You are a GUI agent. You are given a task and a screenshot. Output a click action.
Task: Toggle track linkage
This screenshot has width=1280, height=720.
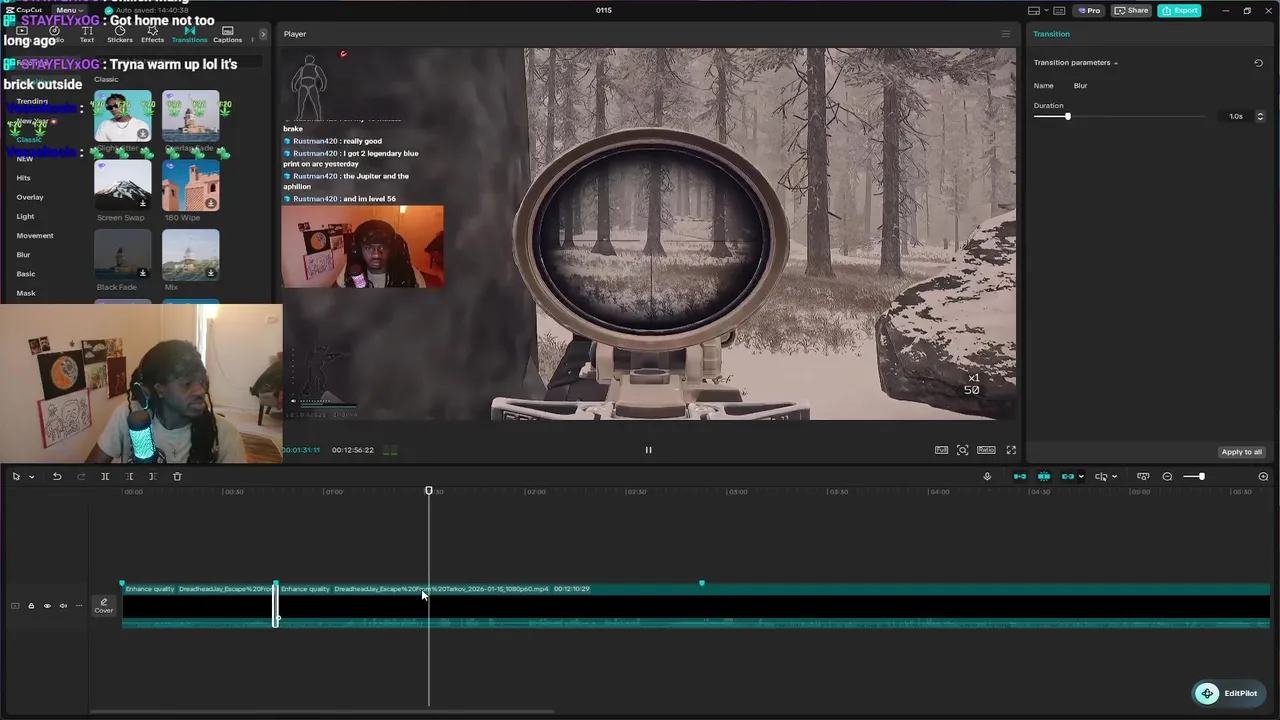click(1067, 477)
